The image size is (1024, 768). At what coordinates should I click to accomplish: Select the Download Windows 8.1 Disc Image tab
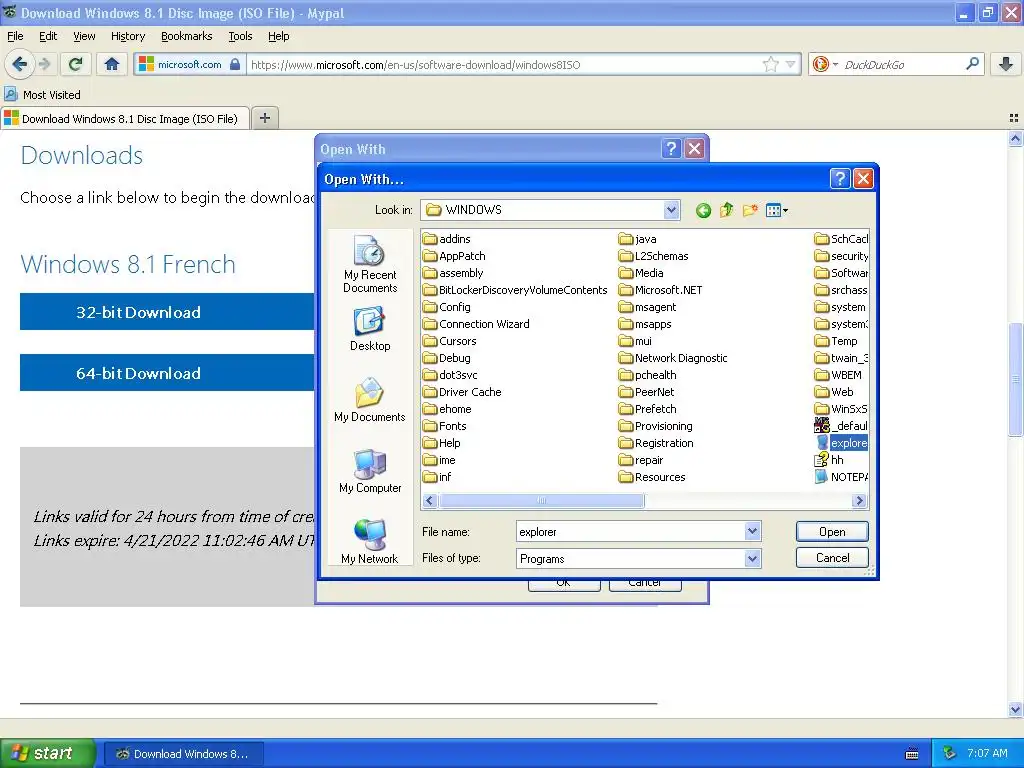click(x=125, y=118)
